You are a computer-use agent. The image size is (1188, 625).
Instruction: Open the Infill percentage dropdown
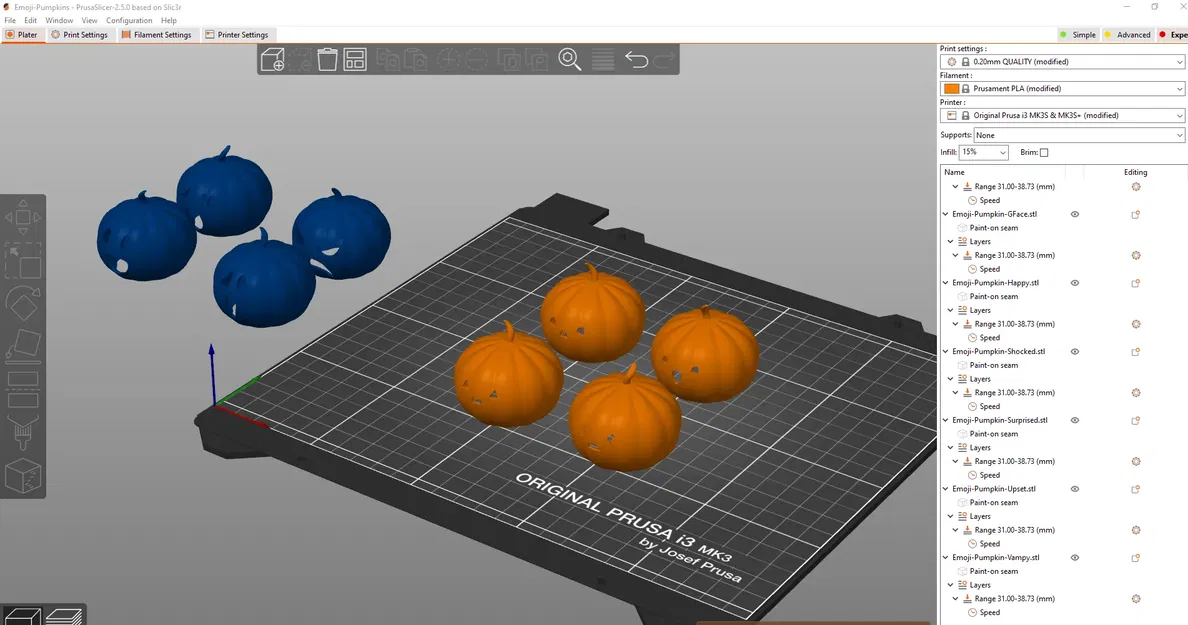click(983, 153)
